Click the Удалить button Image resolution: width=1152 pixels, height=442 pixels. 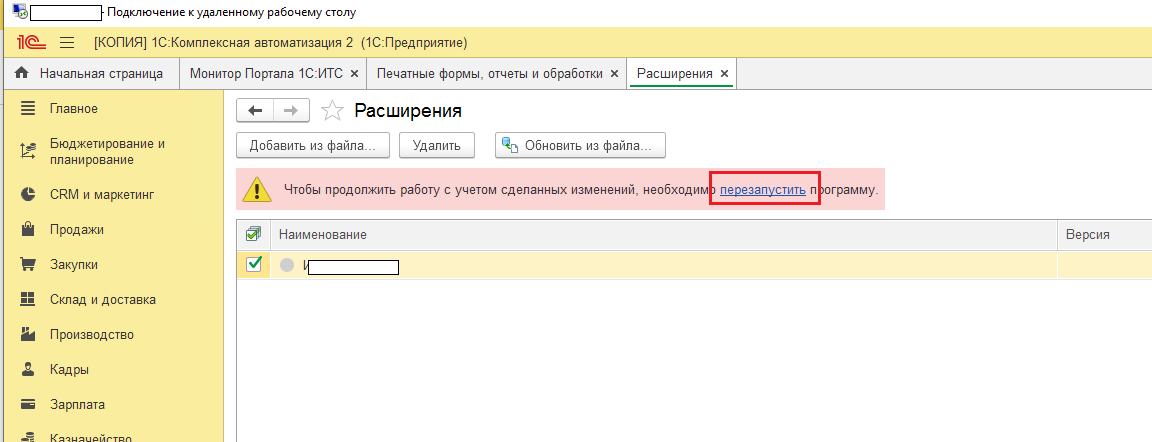(x=436, y=145)
